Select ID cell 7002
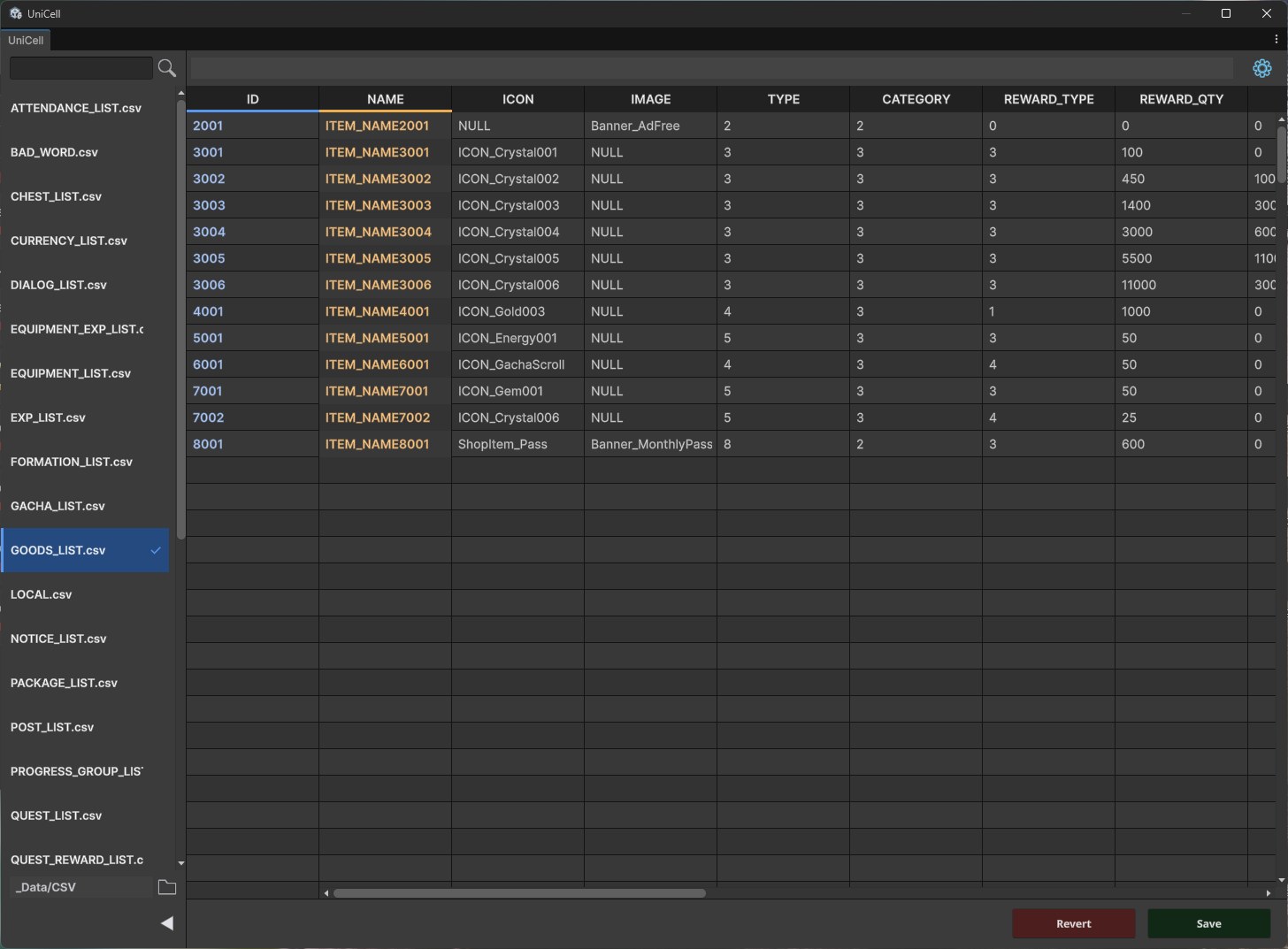This screenshot has width=1288, height=949. (252, 417)
